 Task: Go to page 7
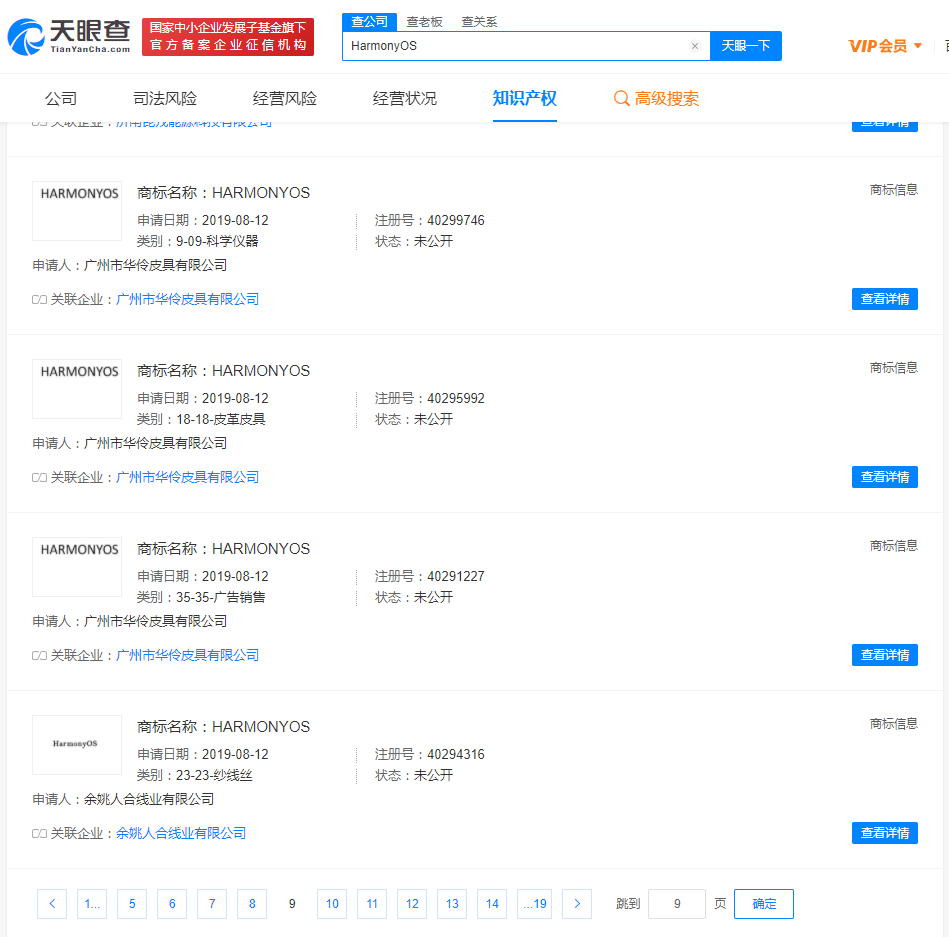tap(212, 904)
